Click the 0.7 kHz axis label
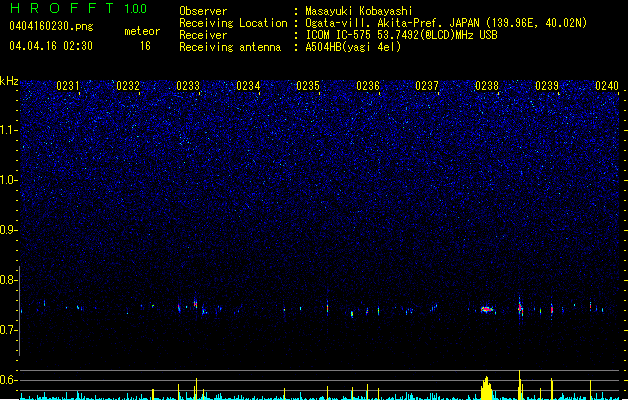The image size is (629, 400). click(x=9, y=330)
